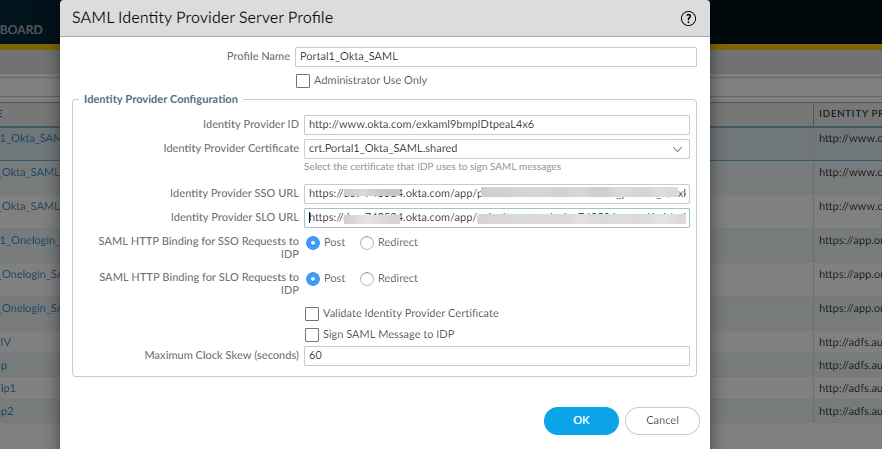This screenshot has width=882, height=449.
Task: Cancel the SAML profile dialog
Action: (661, 421)
